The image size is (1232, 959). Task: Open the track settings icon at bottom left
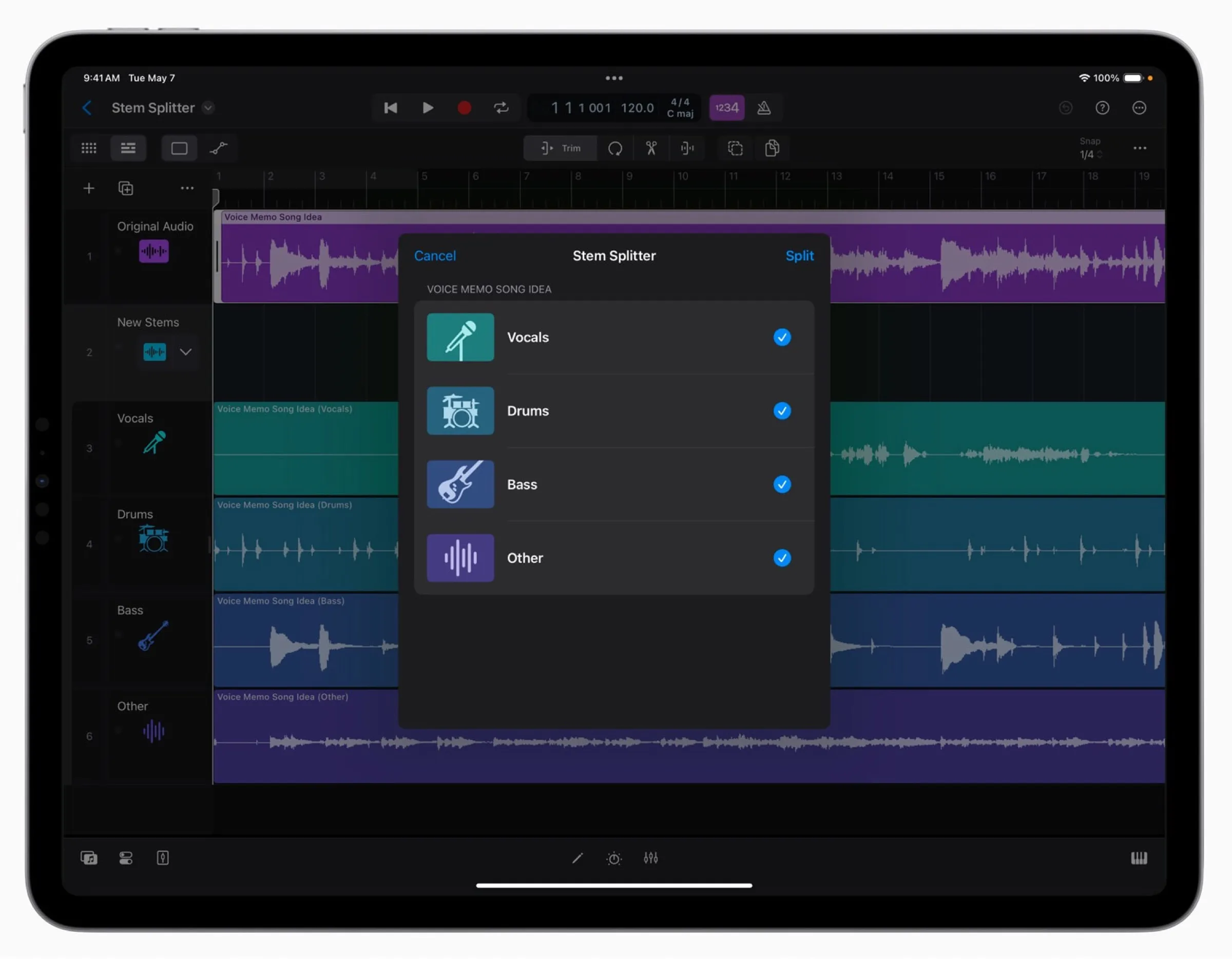162,858
